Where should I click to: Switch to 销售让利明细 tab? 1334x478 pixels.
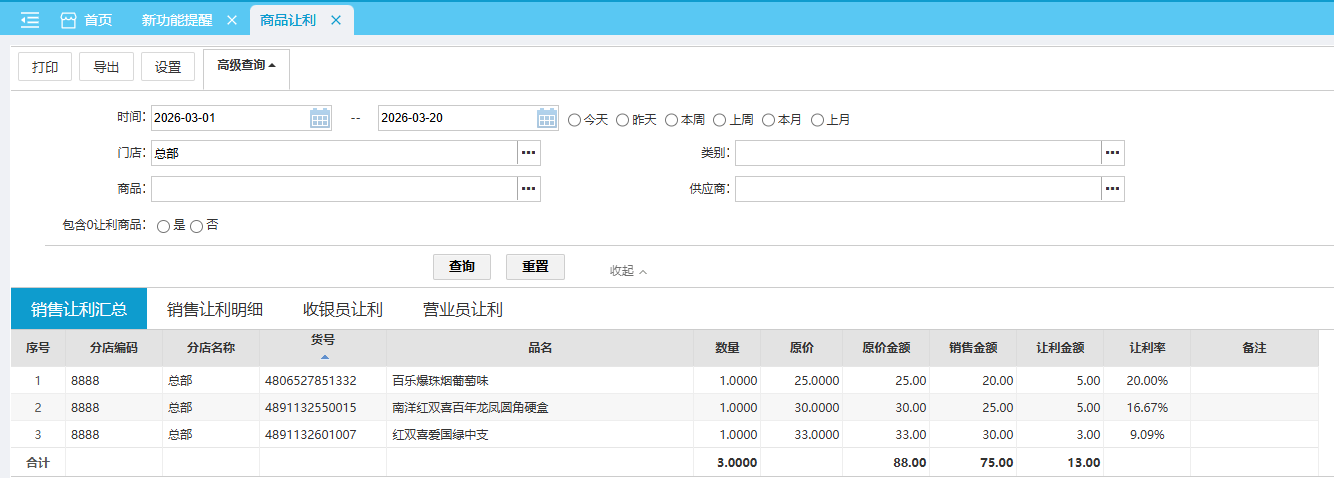click(215, 309)
